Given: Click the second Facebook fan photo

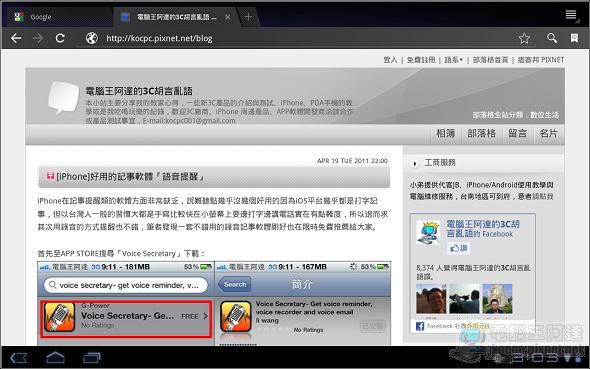Looking at the screenshot, I should 464,299.
